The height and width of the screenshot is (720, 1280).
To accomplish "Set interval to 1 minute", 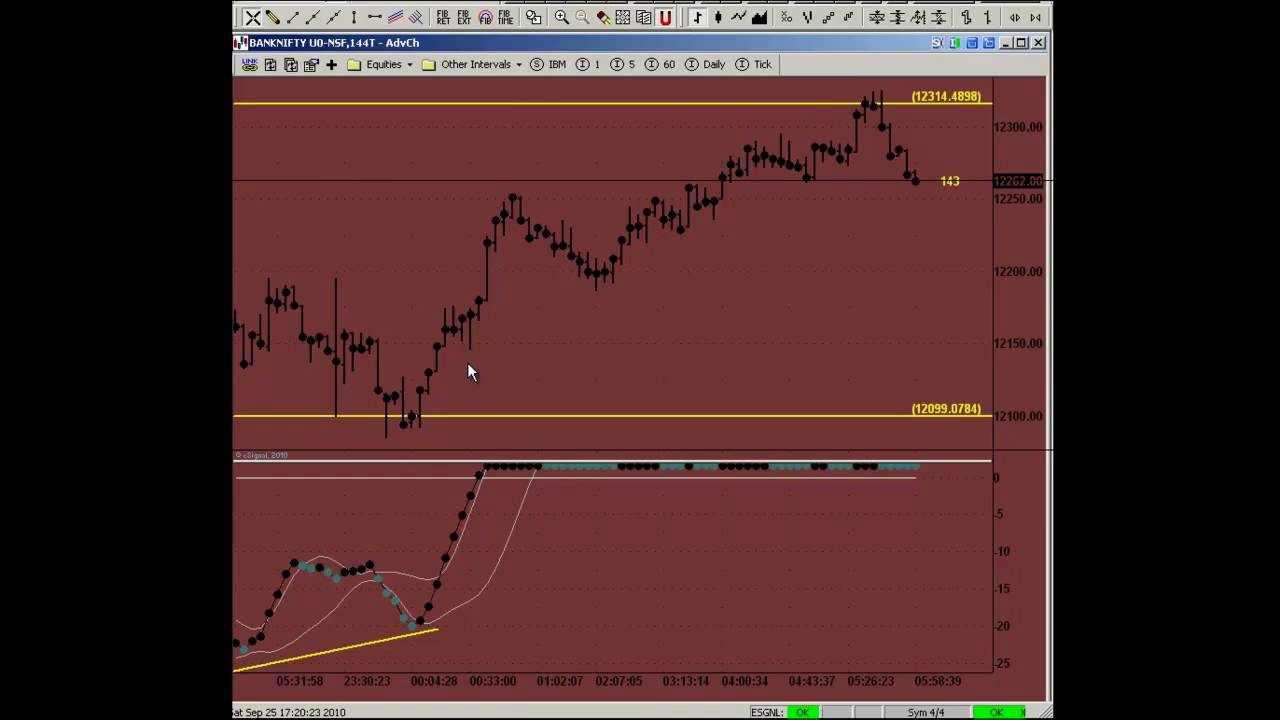I will [x=589, y=64].
